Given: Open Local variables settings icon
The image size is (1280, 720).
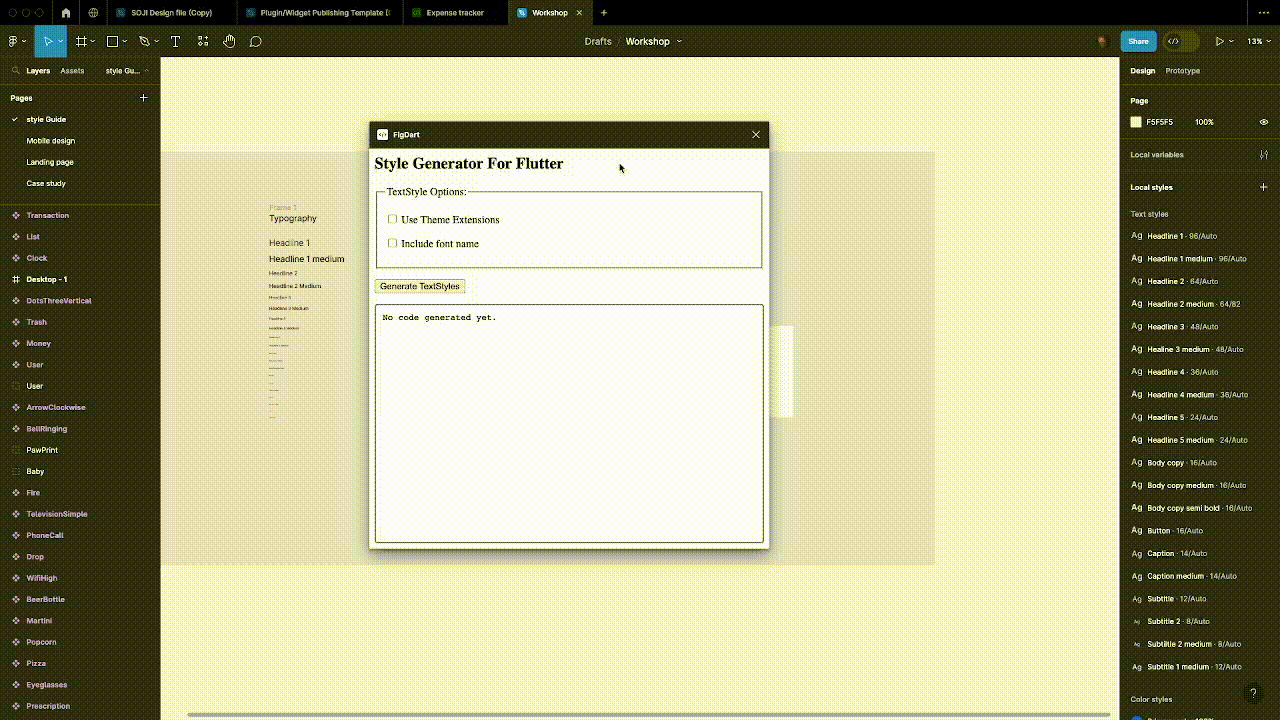Looking at the screenshot, I should point(1264,155).
